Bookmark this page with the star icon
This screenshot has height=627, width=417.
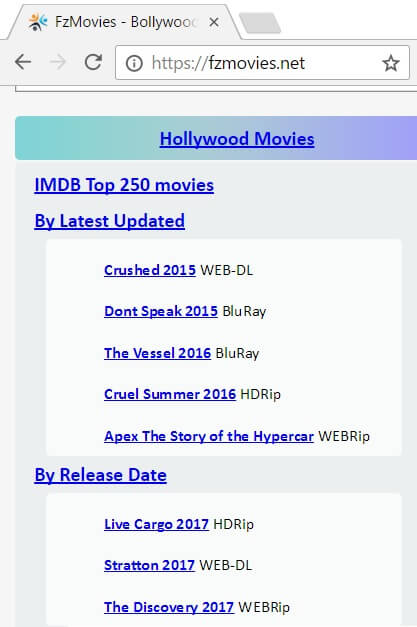point(391,63)
